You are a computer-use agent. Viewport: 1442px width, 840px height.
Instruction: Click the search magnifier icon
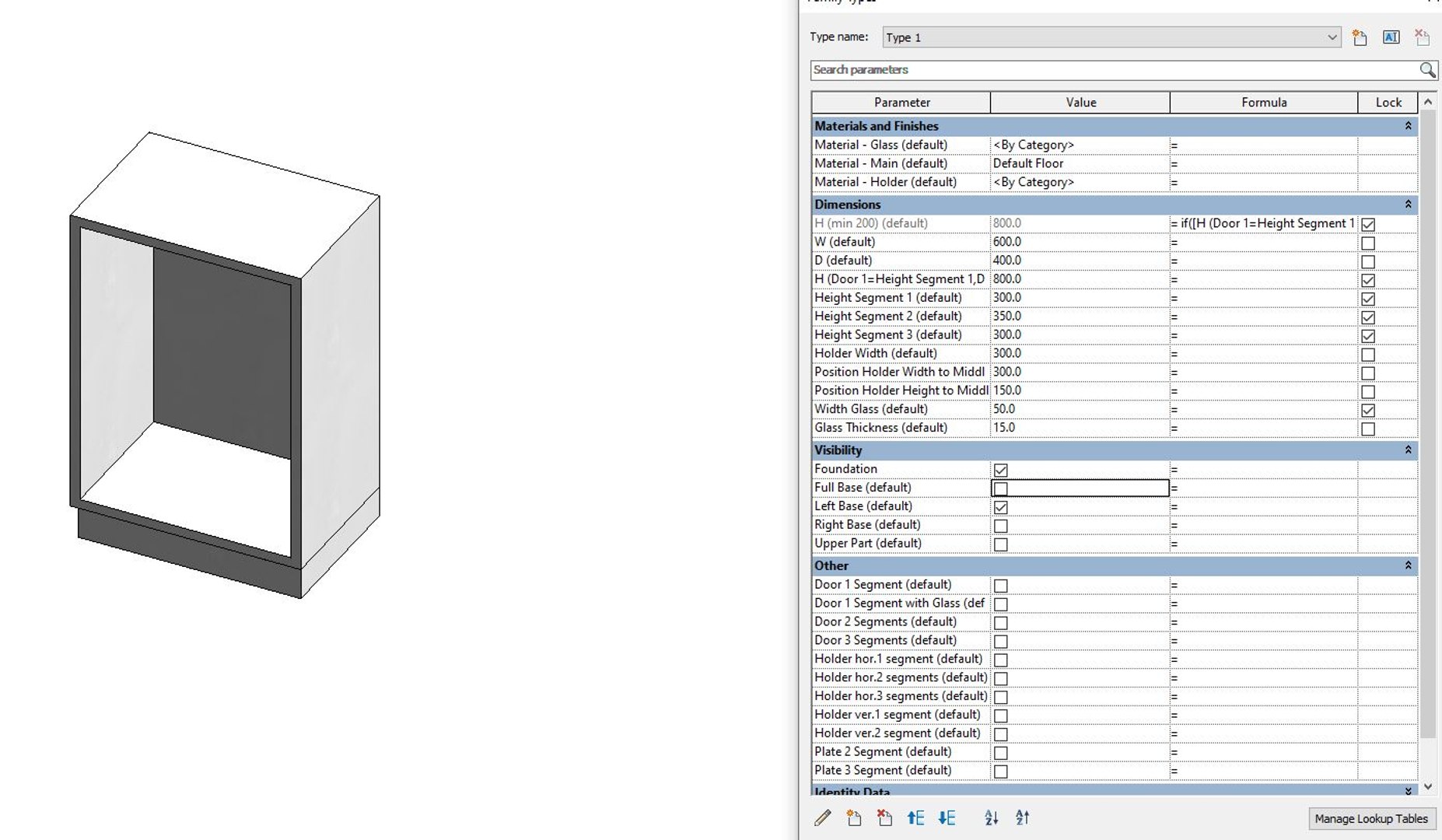[1427, 70]
